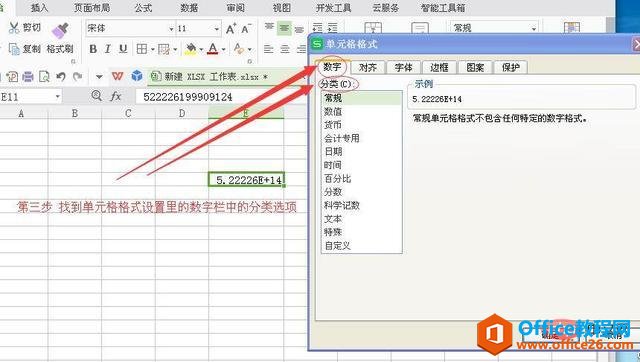
Task: Expand the 常规 number format combo box
Action: 533,29
